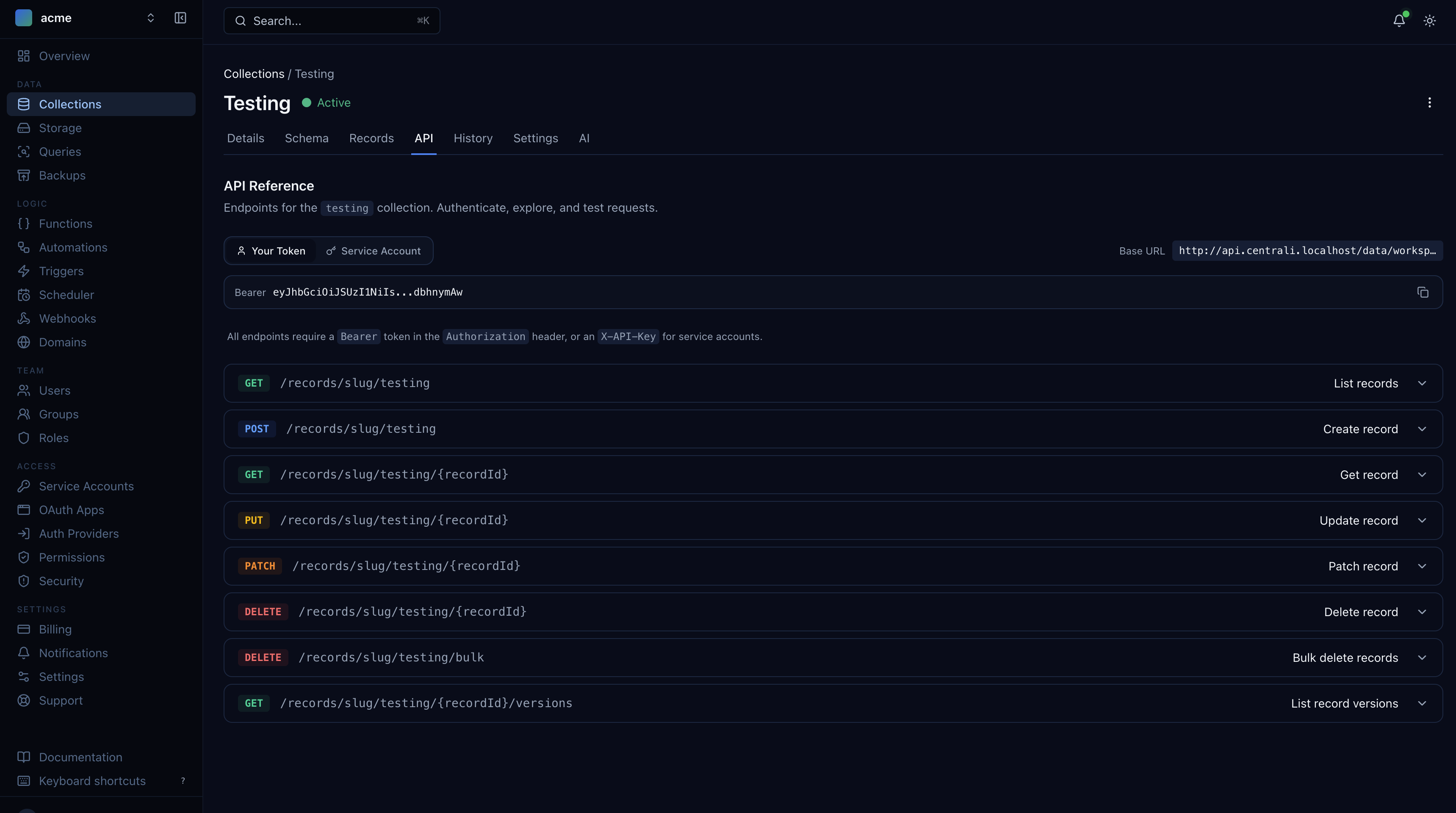
Task: Click the notifications bell icon
Action: pos(1398,20)
